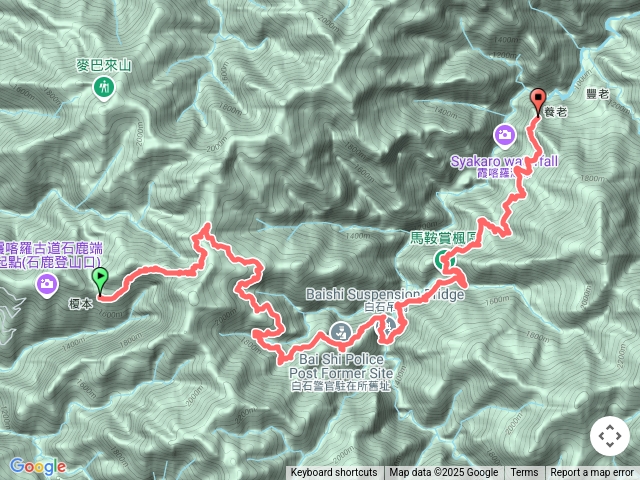
Task: Open the Terms link
Action: point(524,473)
